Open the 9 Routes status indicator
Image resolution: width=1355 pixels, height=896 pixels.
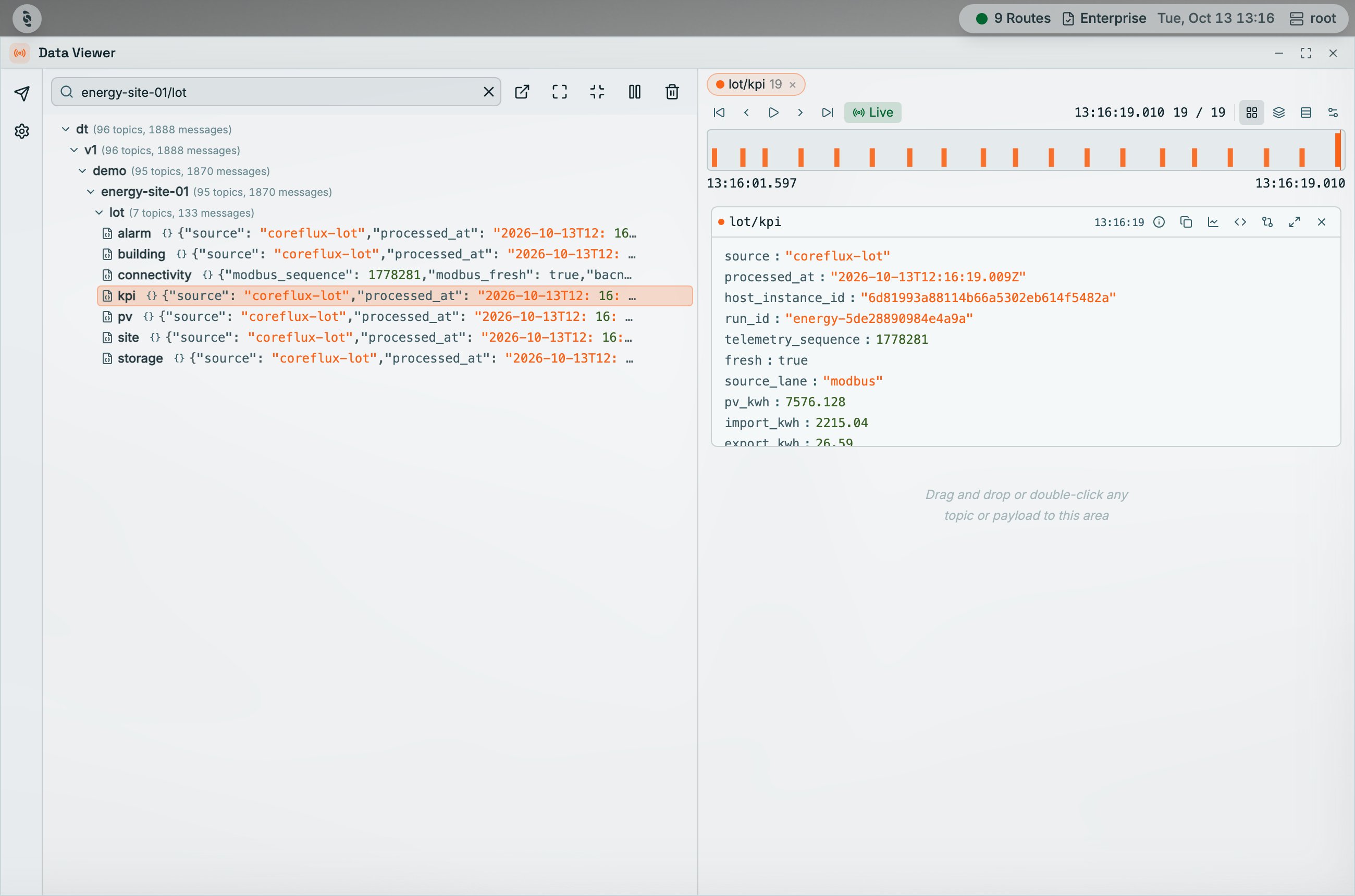tap(1013, 18)
